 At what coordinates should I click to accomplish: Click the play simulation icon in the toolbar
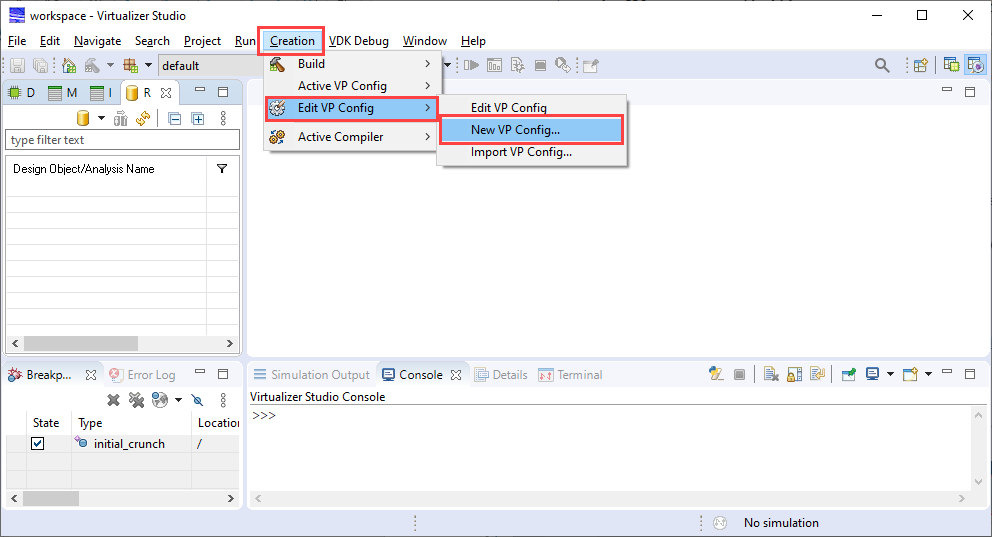471,65
